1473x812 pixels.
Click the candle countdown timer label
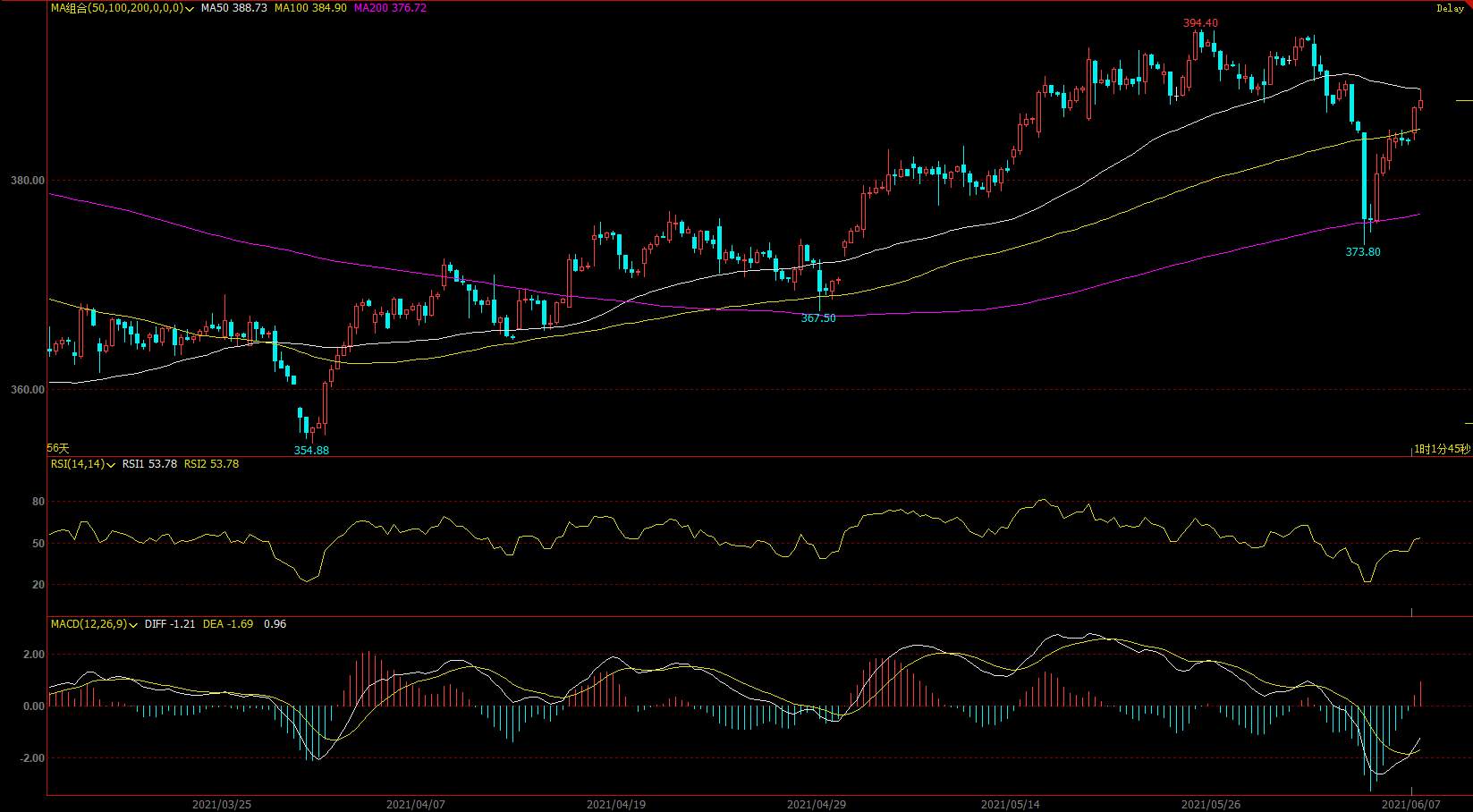tap(1442, 448)
